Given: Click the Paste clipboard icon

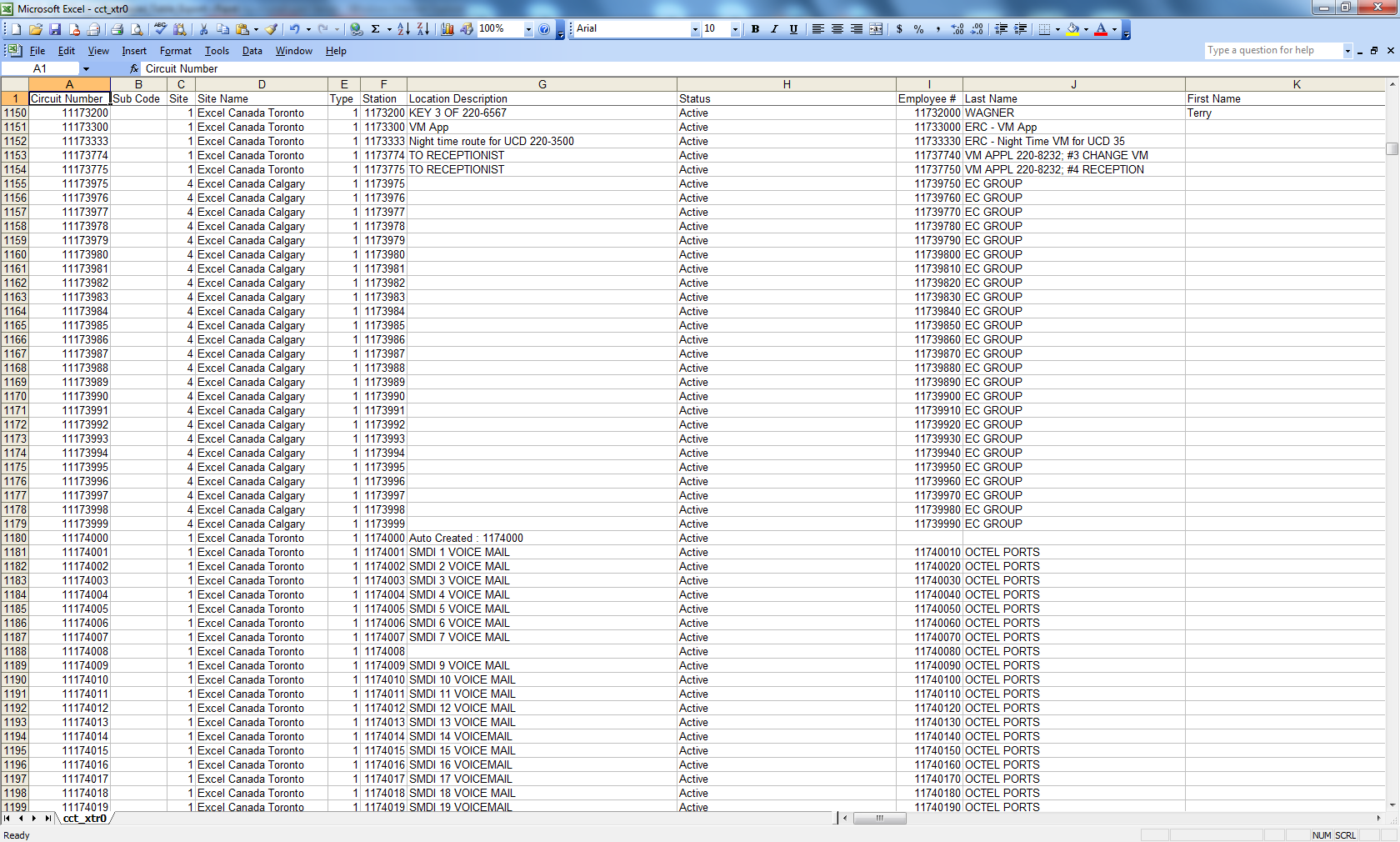Looking at the screenshot, I should point(242,29).
